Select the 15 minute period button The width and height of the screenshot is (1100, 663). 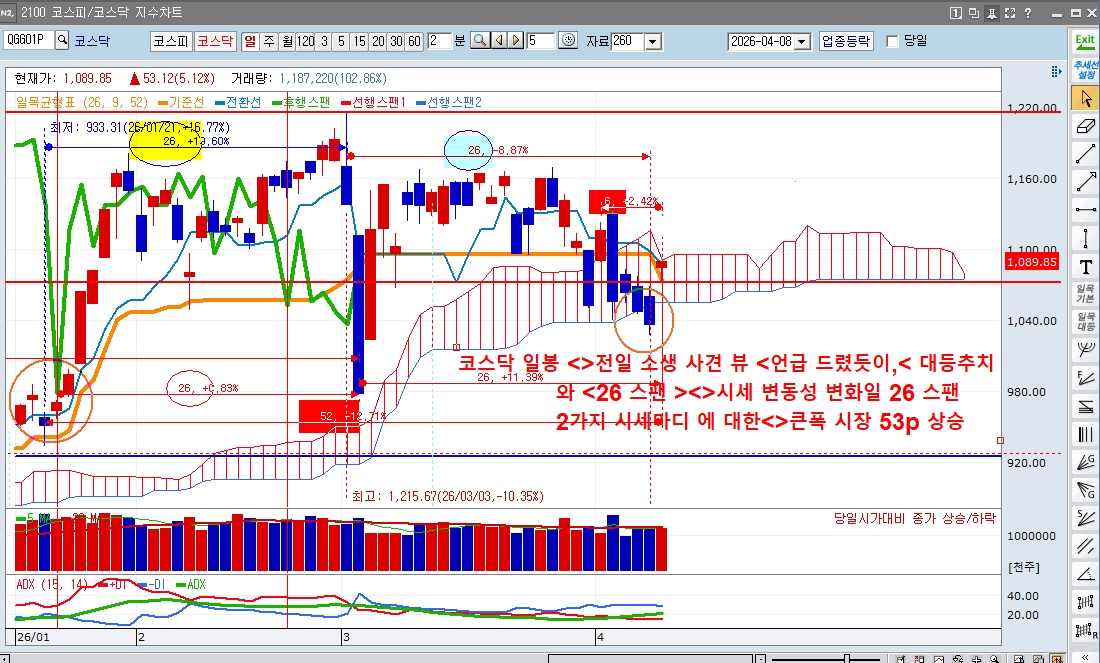(x=360, y=41)
